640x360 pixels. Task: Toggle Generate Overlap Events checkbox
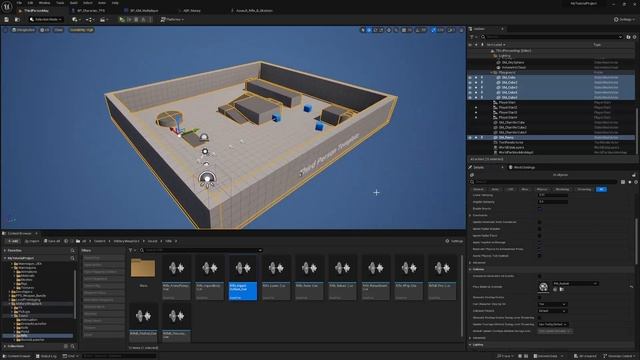pos(540,297)
